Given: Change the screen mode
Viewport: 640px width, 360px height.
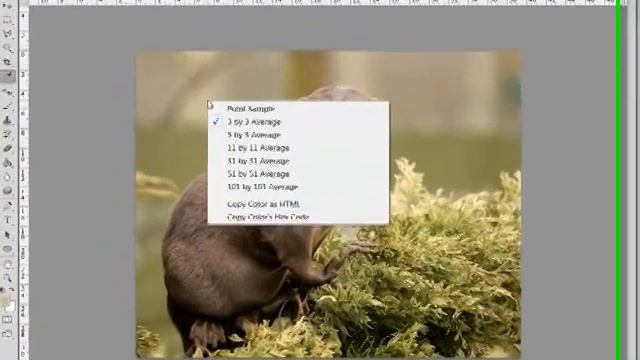Looking at the screenshot, I should coord(7,334).
